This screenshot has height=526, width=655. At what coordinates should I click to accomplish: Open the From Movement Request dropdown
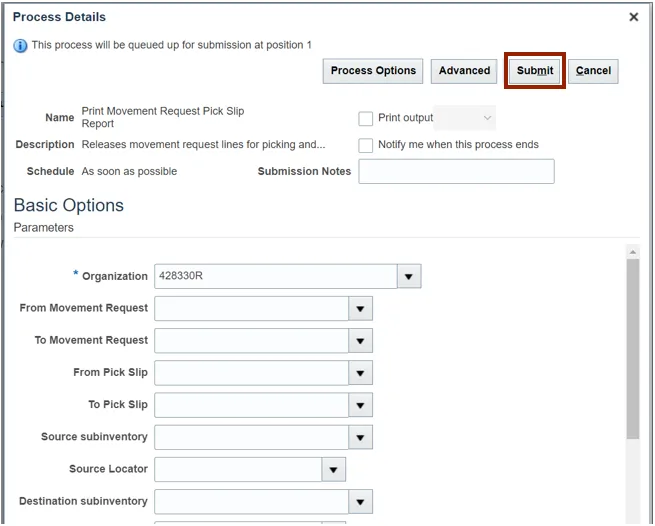click(361, 309)
